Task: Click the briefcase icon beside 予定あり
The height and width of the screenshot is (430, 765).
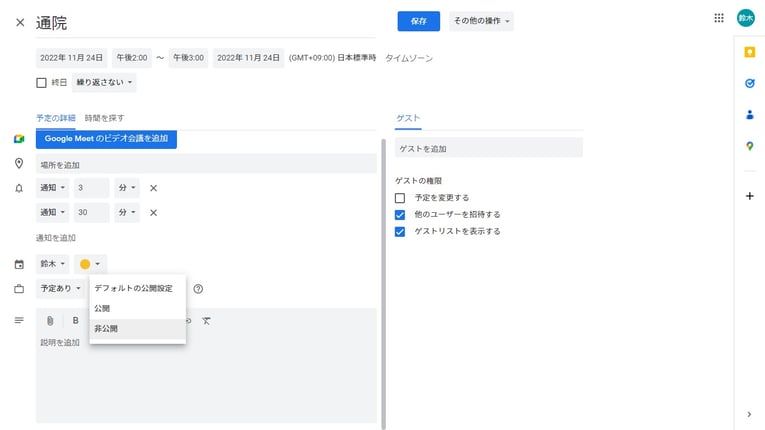Action: [19, 289]
